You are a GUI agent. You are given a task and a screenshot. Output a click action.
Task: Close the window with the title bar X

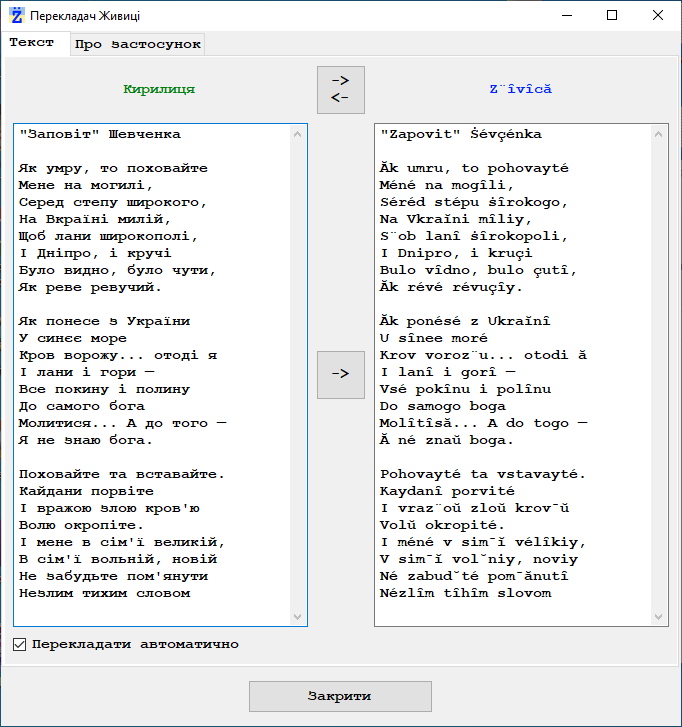tap(657, 15)
